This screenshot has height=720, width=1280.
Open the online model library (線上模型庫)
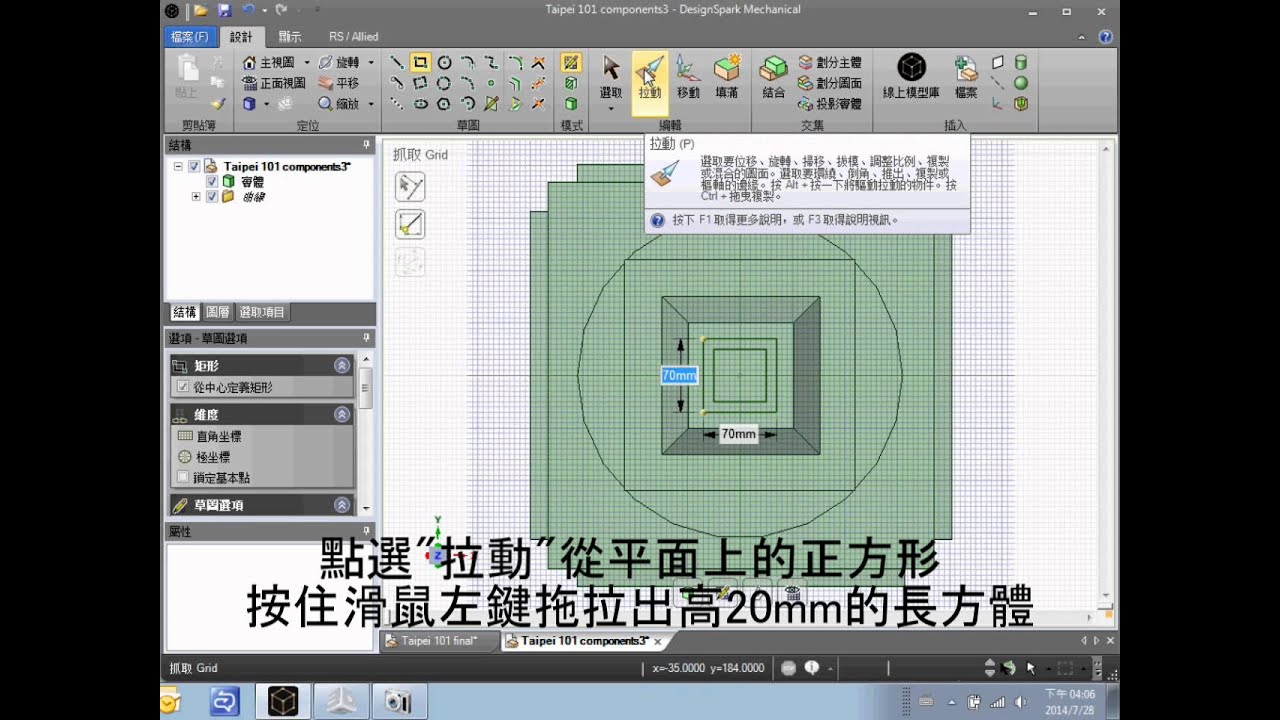(911, 78)
